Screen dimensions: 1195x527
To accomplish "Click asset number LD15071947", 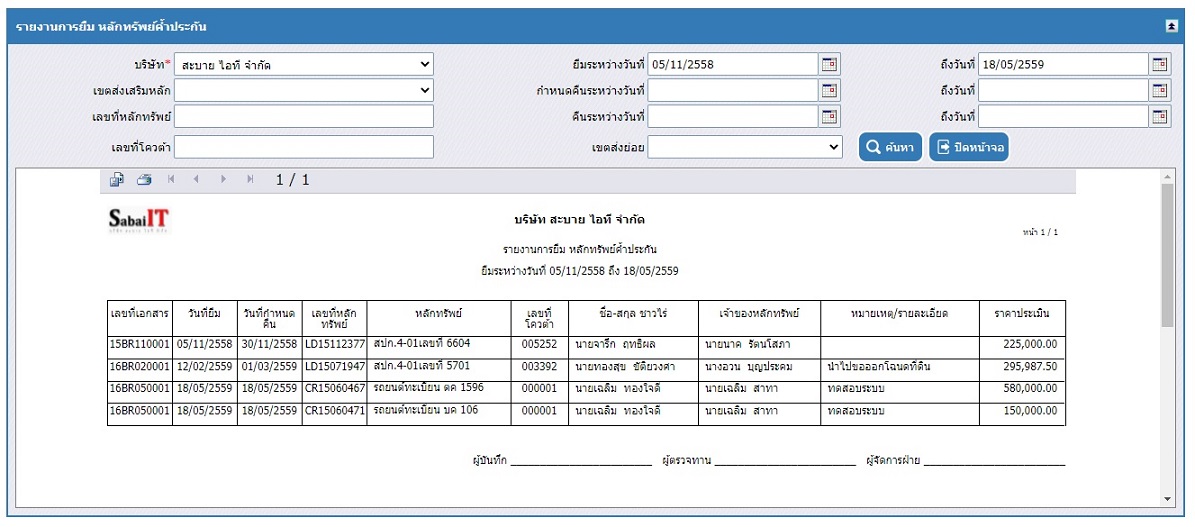I will pos(335,367).
